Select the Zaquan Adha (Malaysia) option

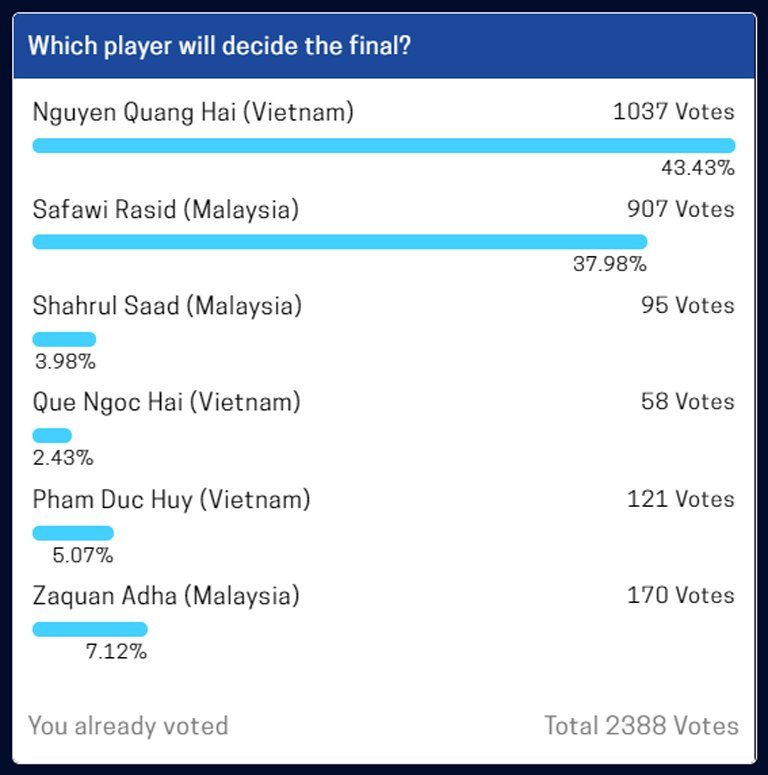(165, 596)
